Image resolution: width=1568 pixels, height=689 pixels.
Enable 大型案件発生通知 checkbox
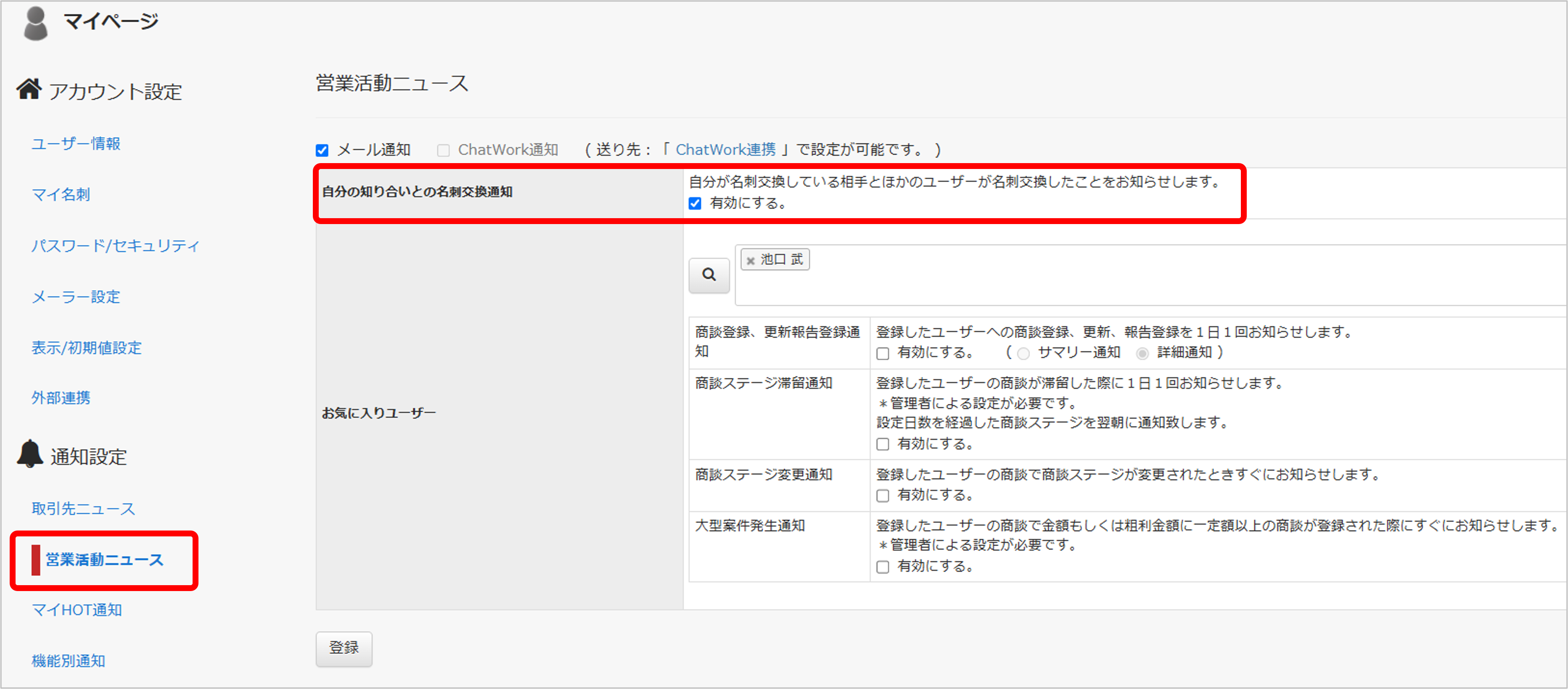(883, 567)
